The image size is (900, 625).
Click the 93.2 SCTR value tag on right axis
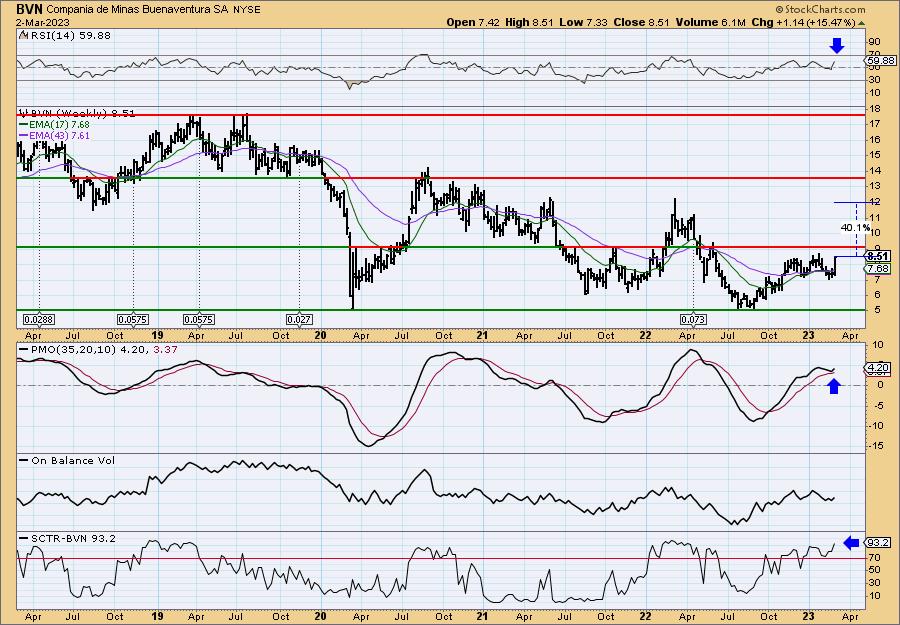point(879,542)
